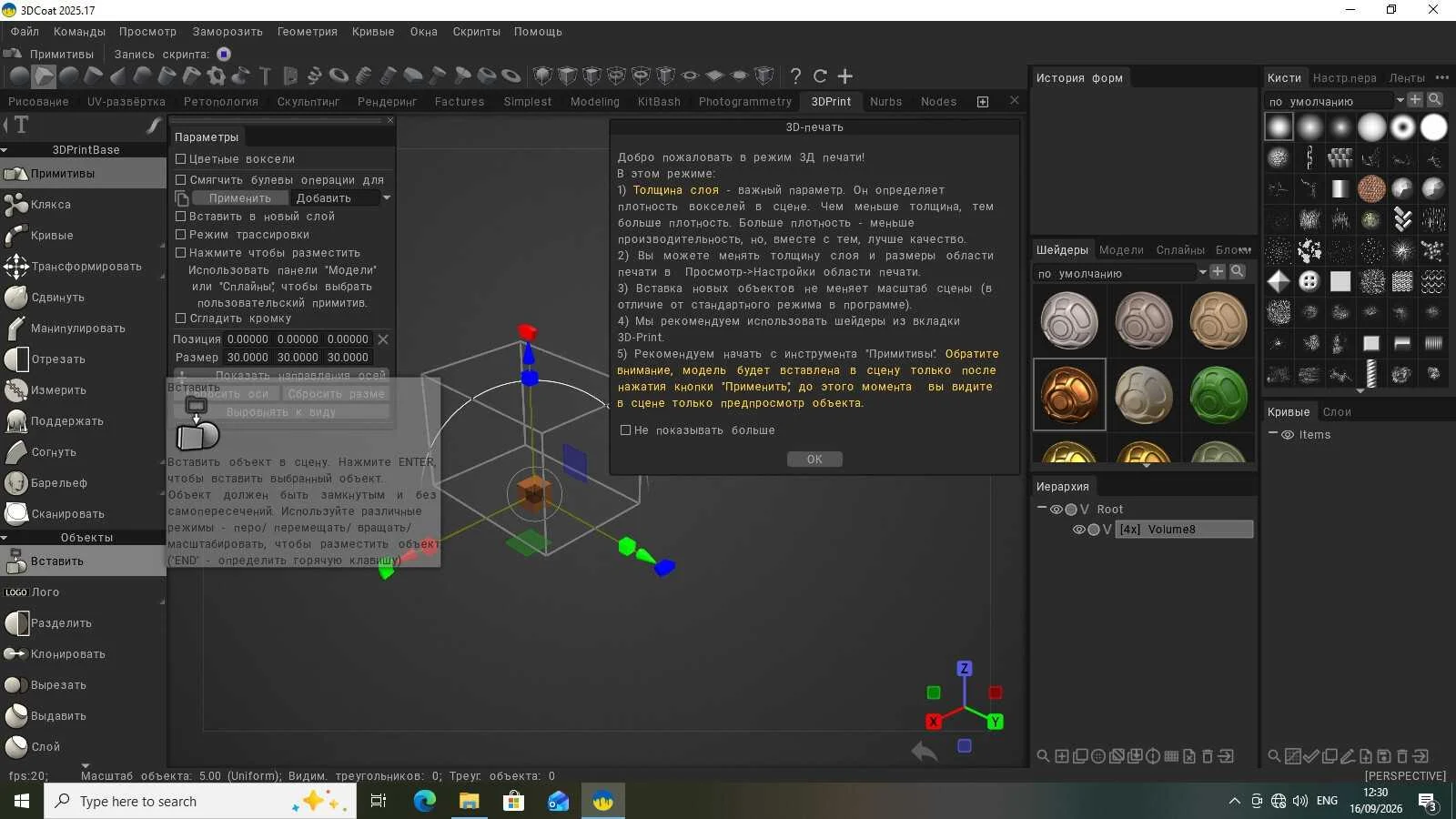Switch to the Скульптинг workspace tab

(308, 102)
